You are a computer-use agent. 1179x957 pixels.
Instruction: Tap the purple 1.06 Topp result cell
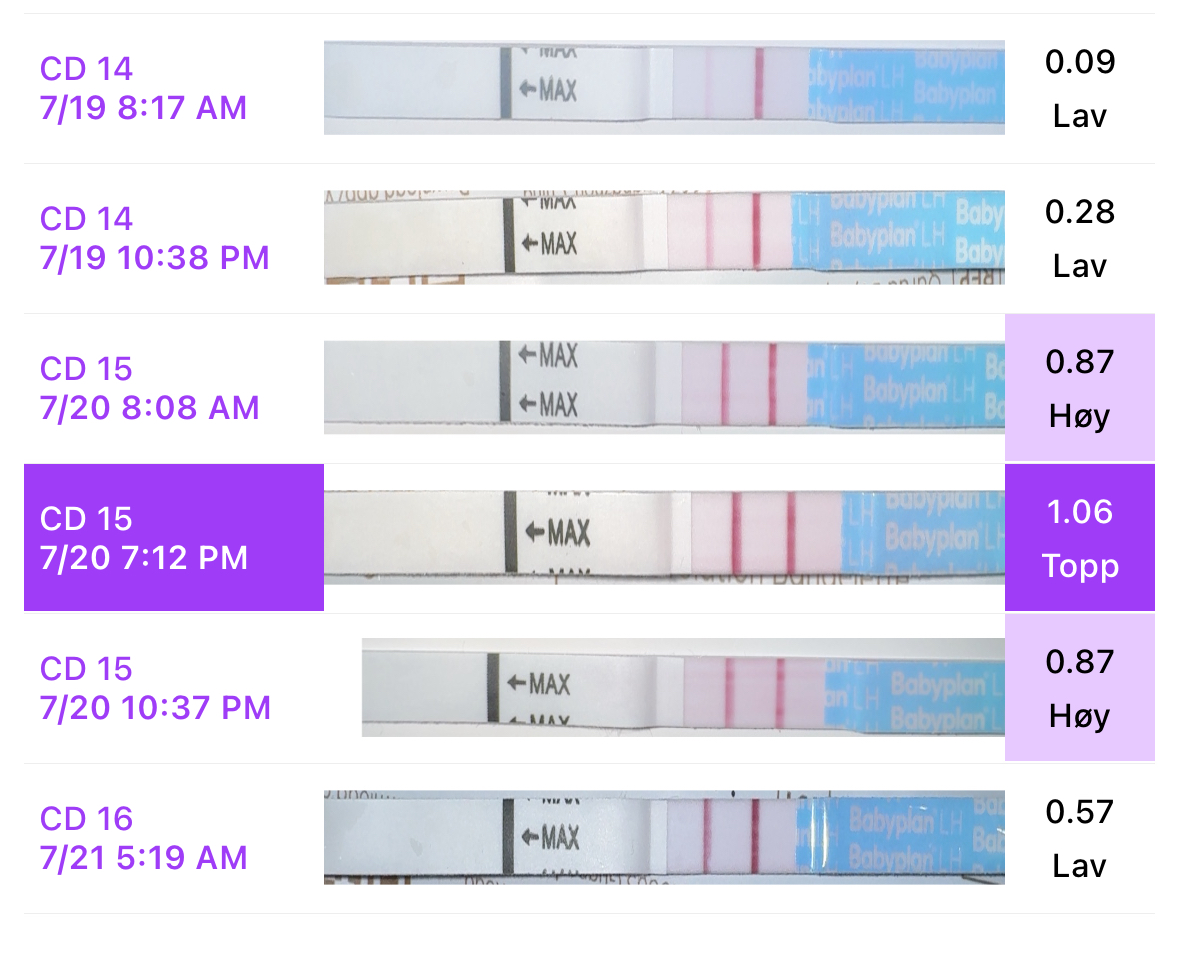(x=1079, y=538)
